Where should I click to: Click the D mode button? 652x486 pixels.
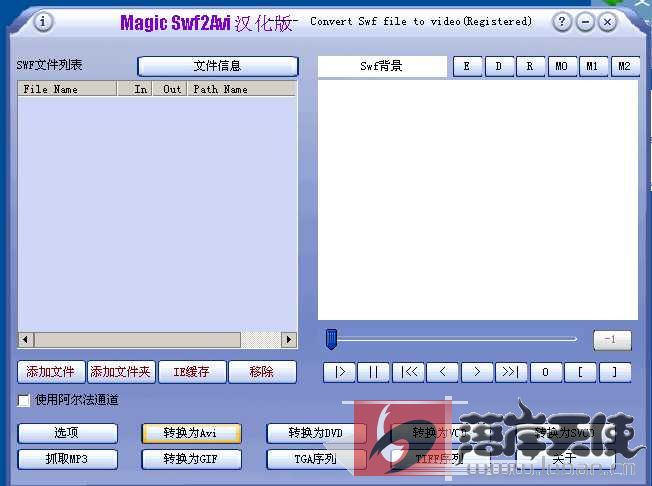[499, 67]
